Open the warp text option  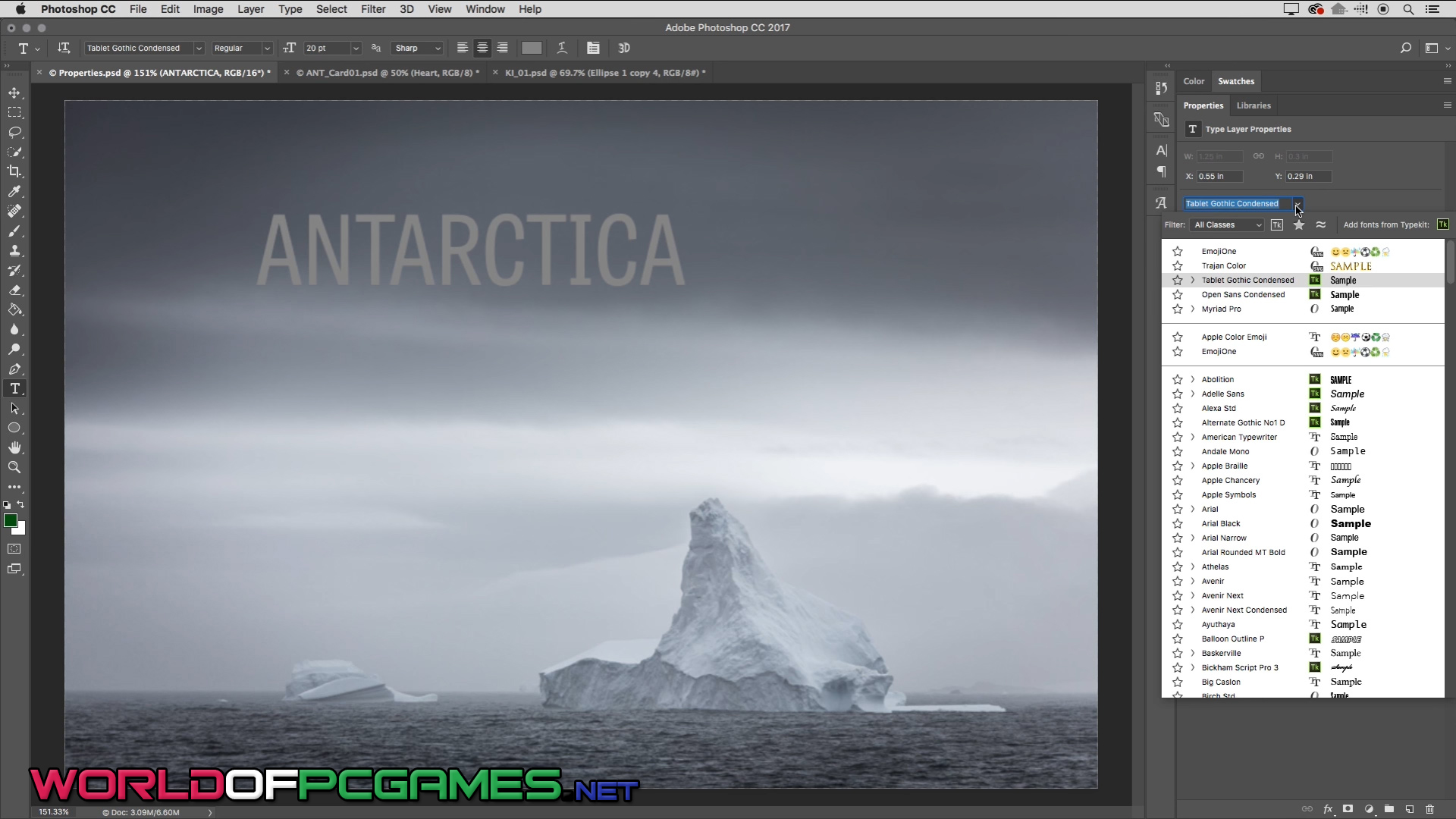(562, 48)
